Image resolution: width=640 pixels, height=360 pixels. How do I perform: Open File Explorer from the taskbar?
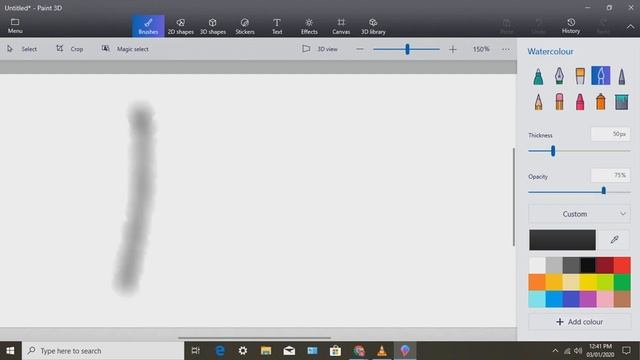pos(266,351)
